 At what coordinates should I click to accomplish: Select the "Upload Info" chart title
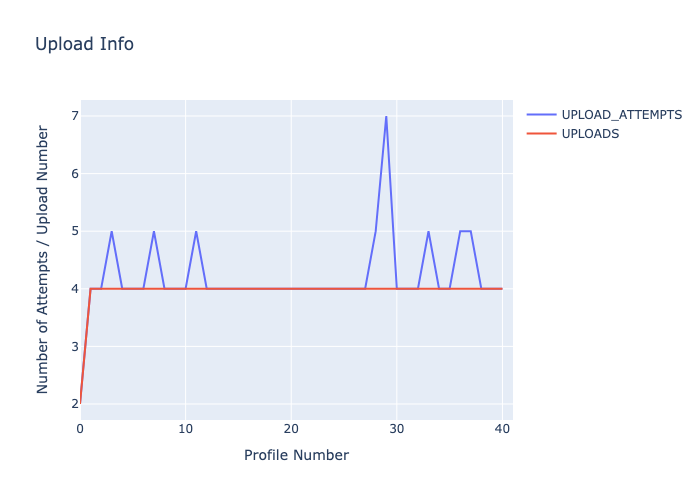(x=84, y=44)
